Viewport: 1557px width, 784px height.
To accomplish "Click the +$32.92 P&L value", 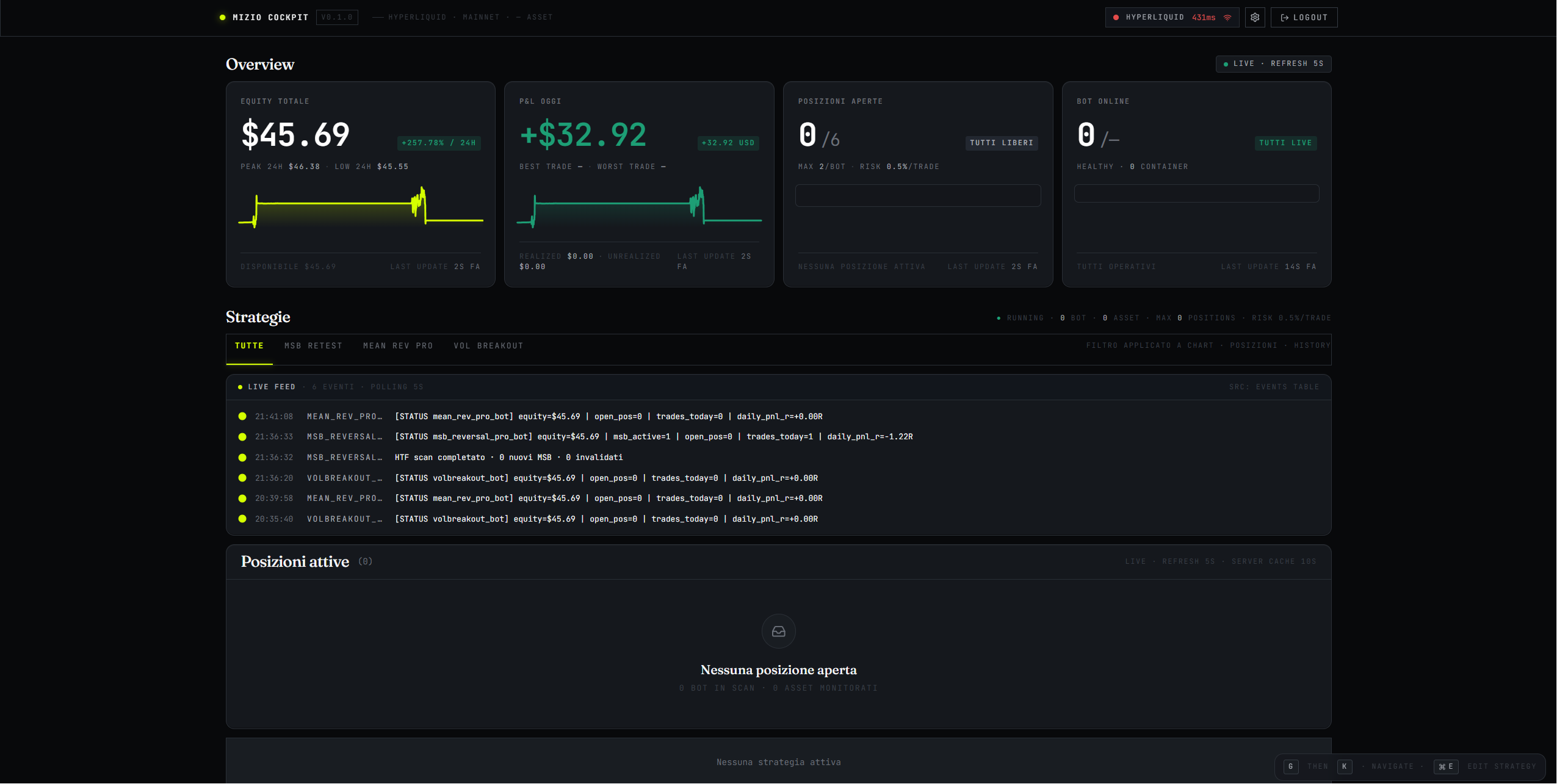I will click(x=583, y=135).
